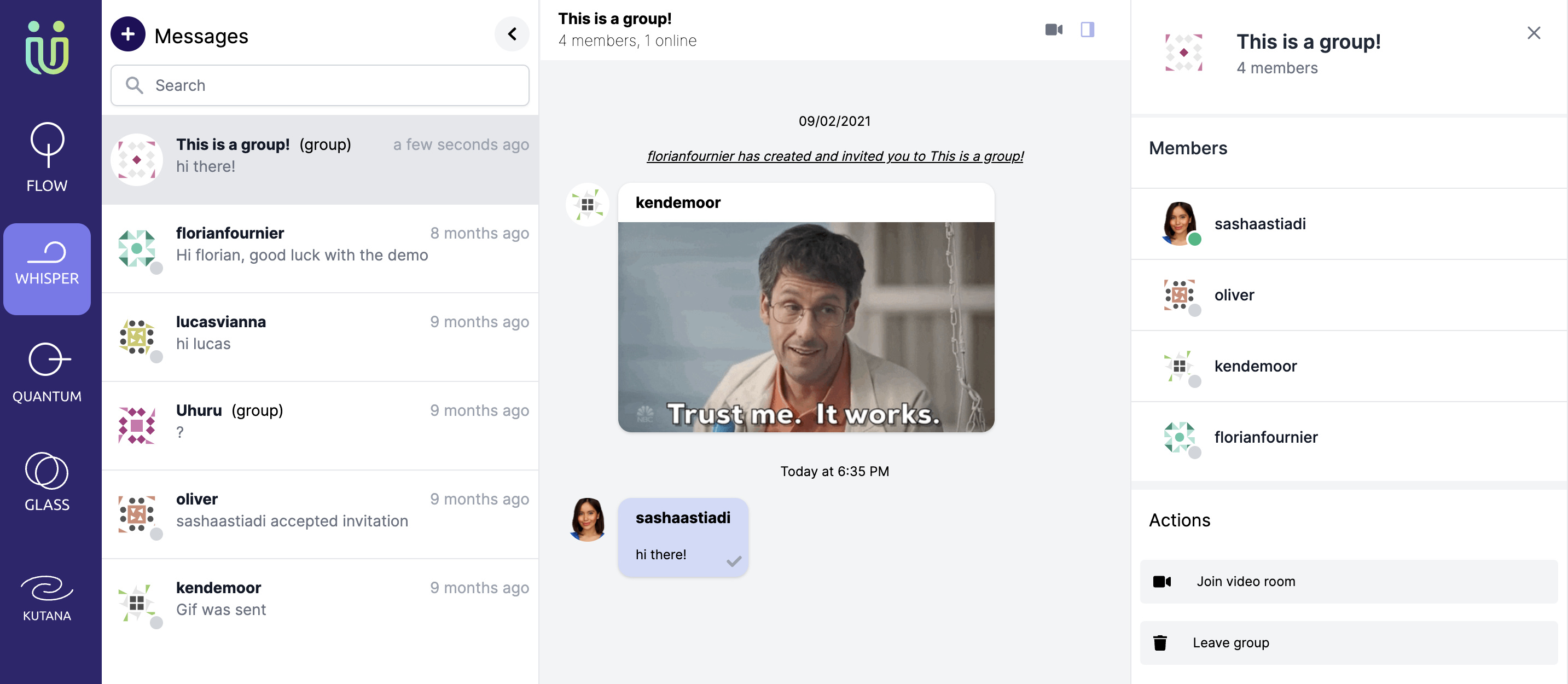Viewport: 1568px width, 684px height.
Task: Click the sashaastiadi name in the message bubble
Action: [682, 518]
